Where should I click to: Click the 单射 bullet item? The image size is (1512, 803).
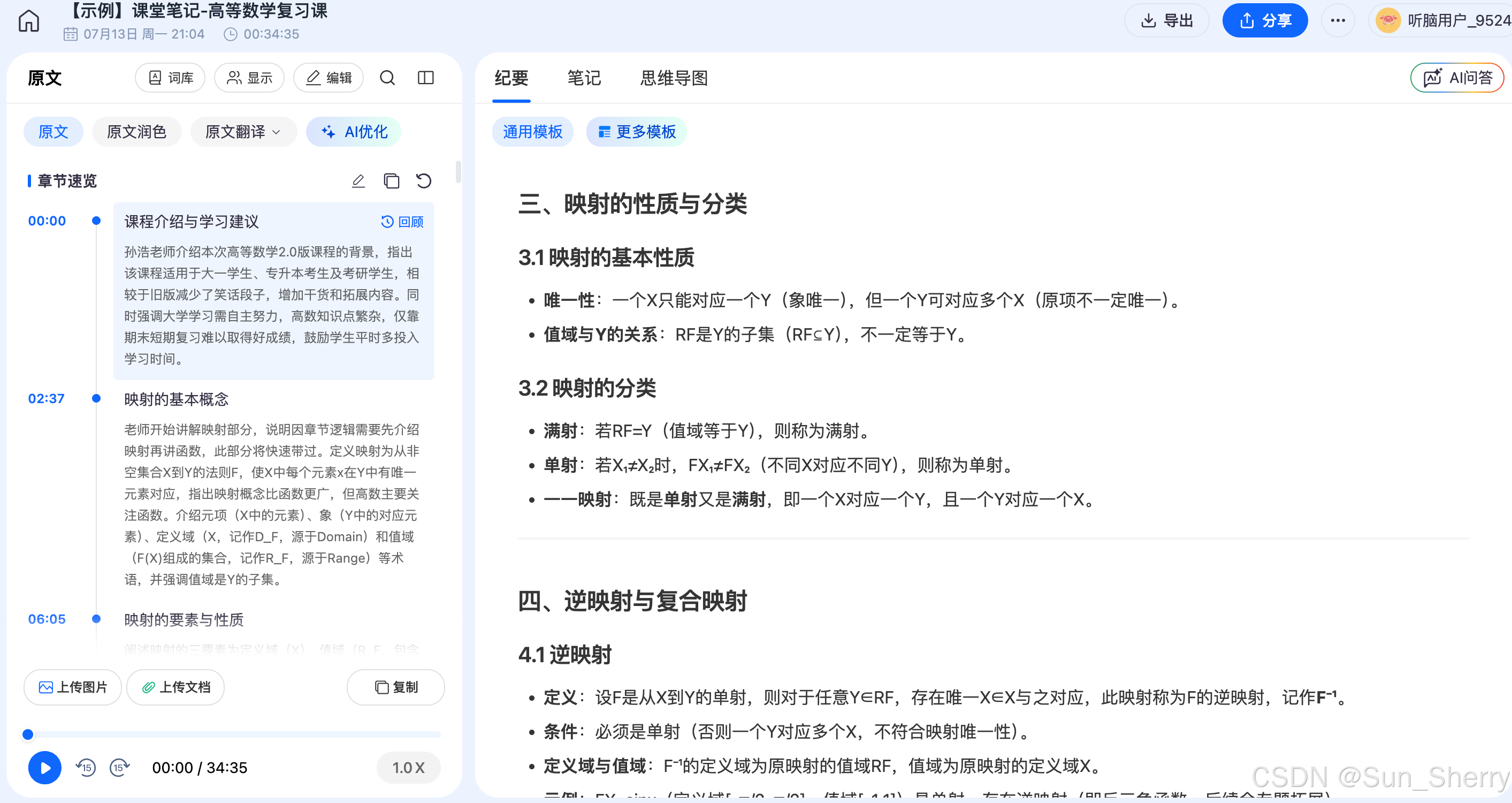[x=780, y=465]
